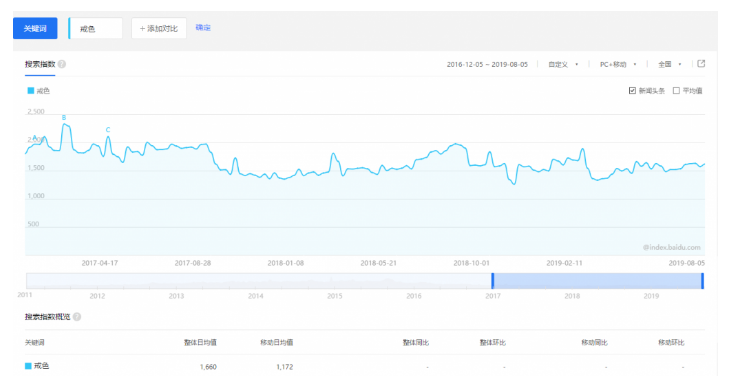This screenshot has height=376, width=733.
Task: Click the value 1,660 in the table
Action: 208,367
